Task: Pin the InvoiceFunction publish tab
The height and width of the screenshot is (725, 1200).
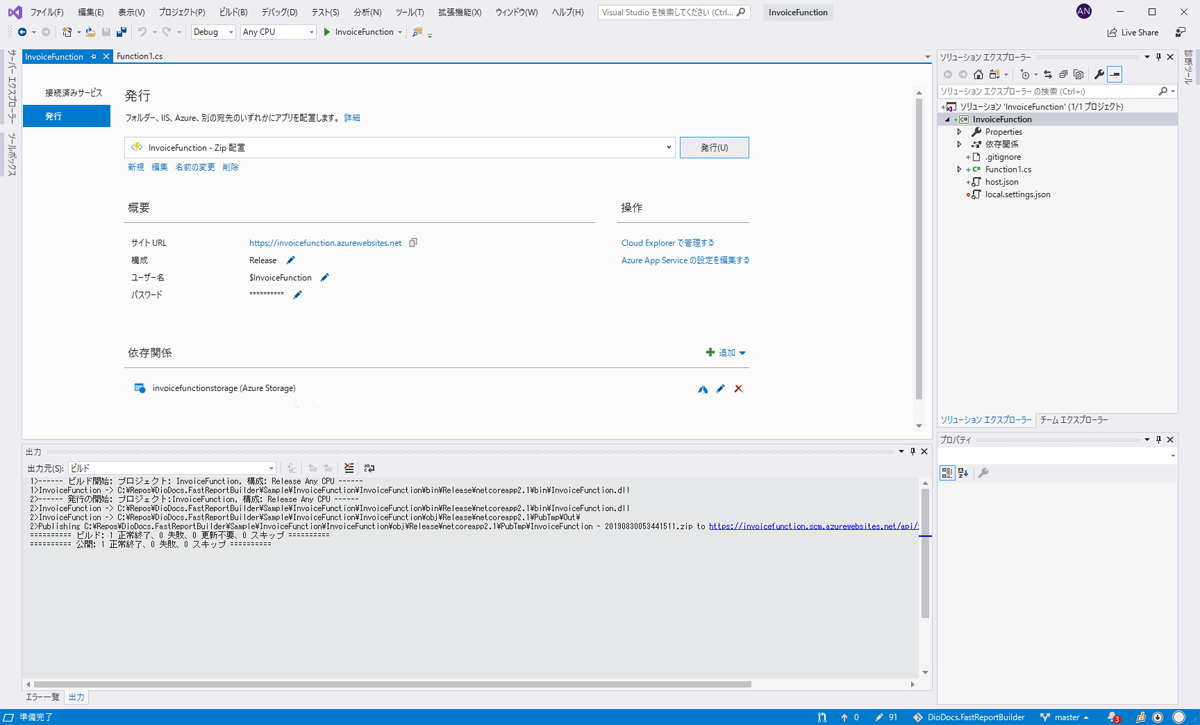Action: click(93, 57)
